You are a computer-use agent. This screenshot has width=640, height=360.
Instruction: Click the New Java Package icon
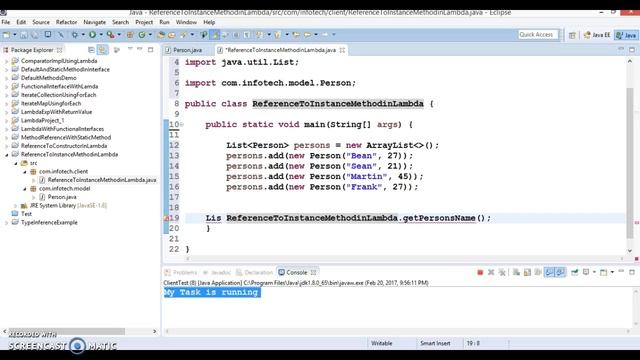[x=130, y=35]
